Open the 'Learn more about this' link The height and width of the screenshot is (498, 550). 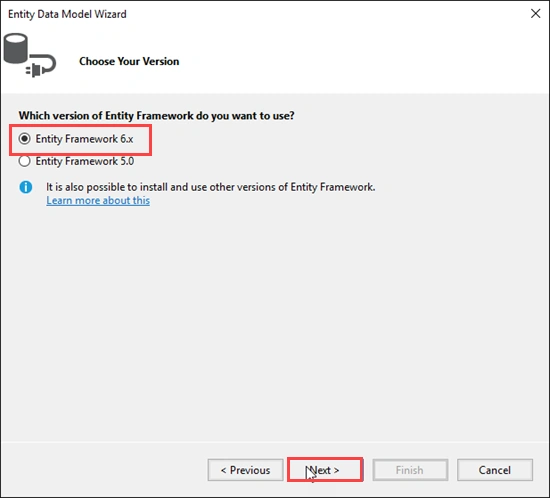[98, 200]
